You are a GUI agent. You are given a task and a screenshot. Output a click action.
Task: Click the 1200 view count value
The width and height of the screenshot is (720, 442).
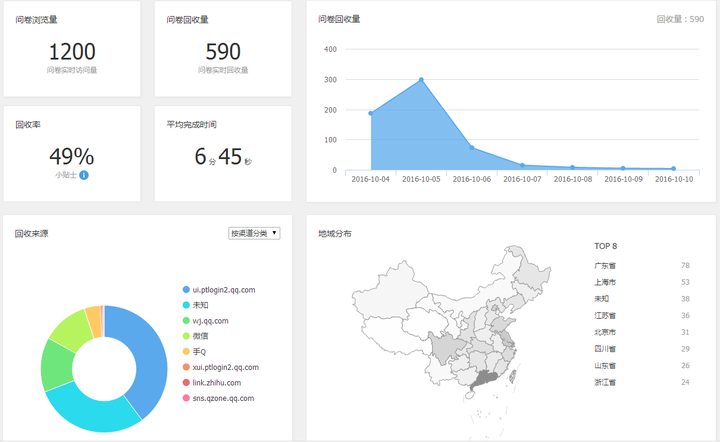click(72, 51)
